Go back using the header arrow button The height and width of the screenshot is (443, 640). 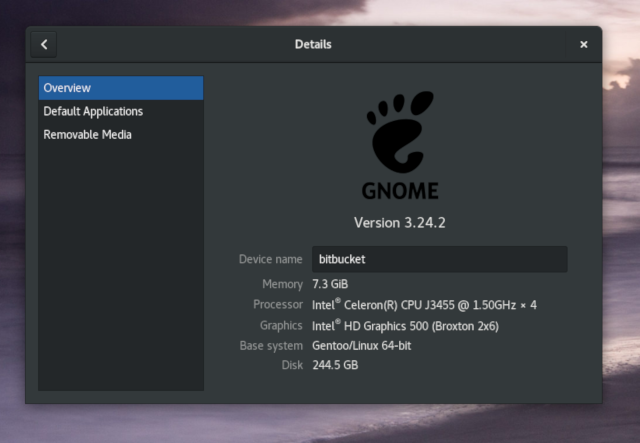[44, 45]
